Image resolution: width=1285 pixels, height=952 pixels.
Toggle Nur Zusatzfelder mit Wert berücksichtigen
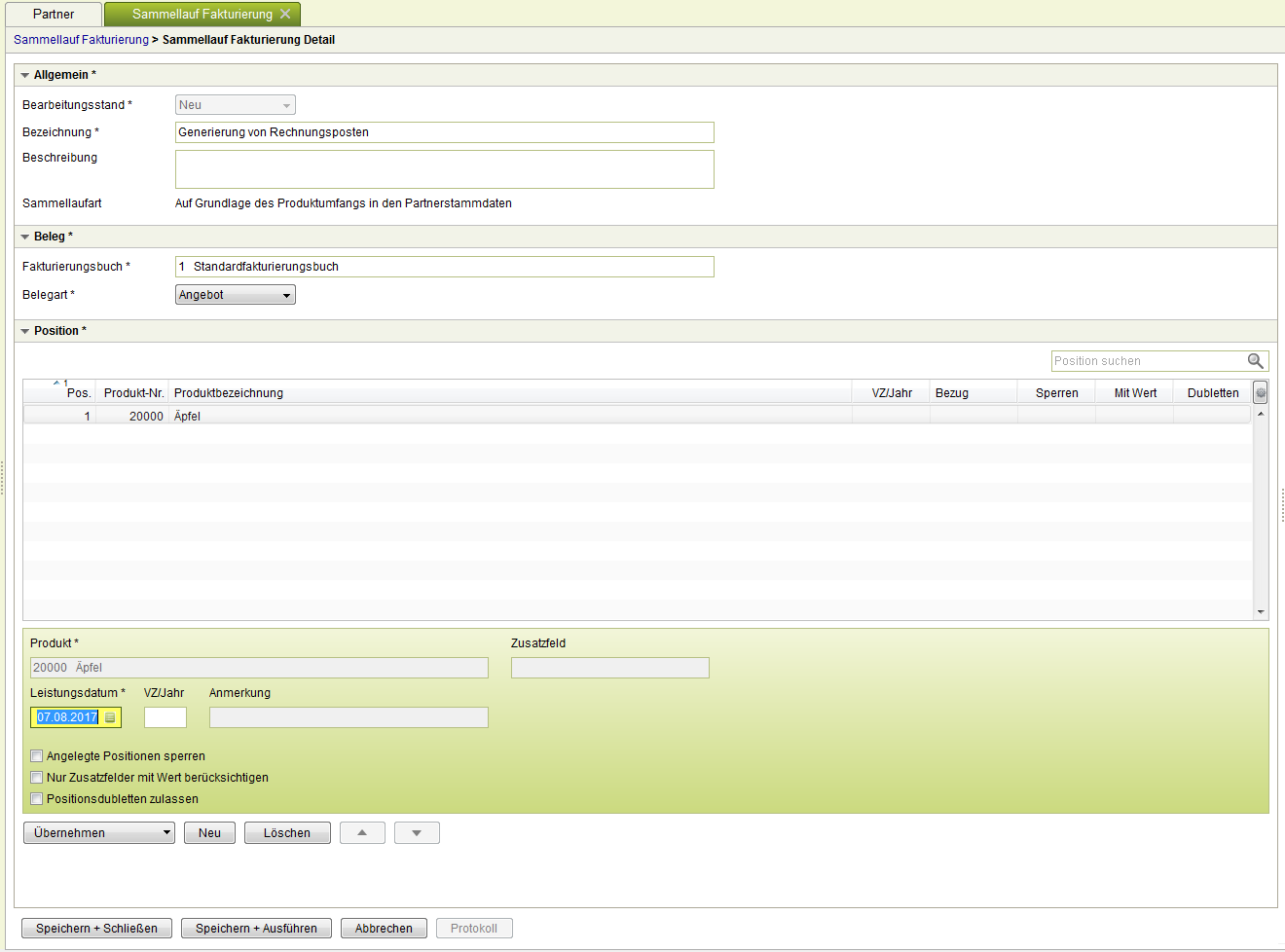37,778
